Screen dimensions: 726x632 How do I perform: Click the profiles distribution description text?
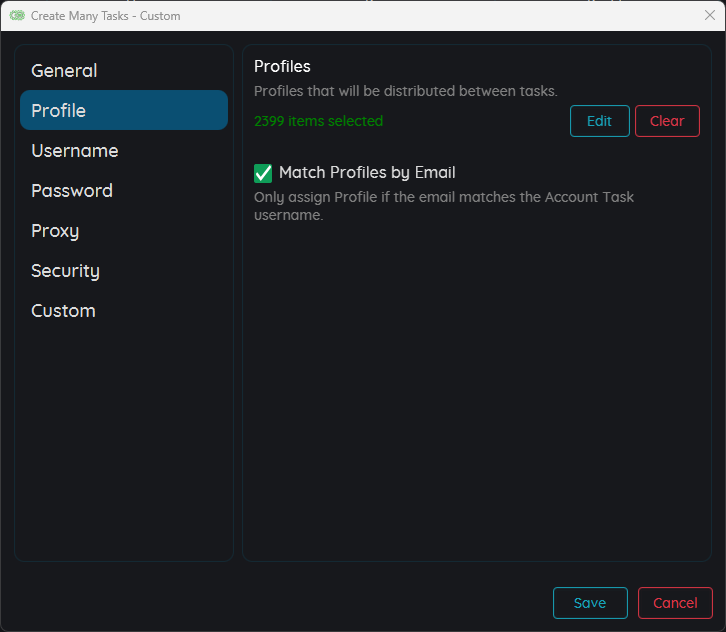pyautogui.click(x=405, y=91)
